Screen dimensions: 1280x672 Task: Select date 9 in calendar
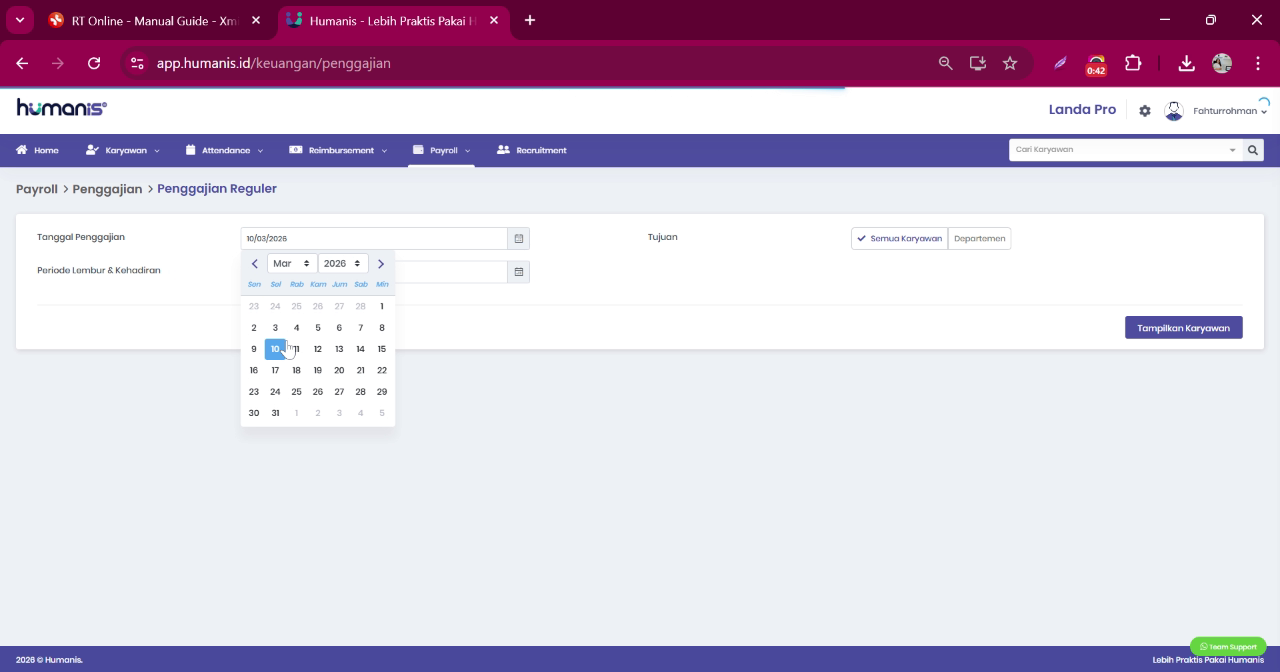pyautogui.click(x=254, y=349)
